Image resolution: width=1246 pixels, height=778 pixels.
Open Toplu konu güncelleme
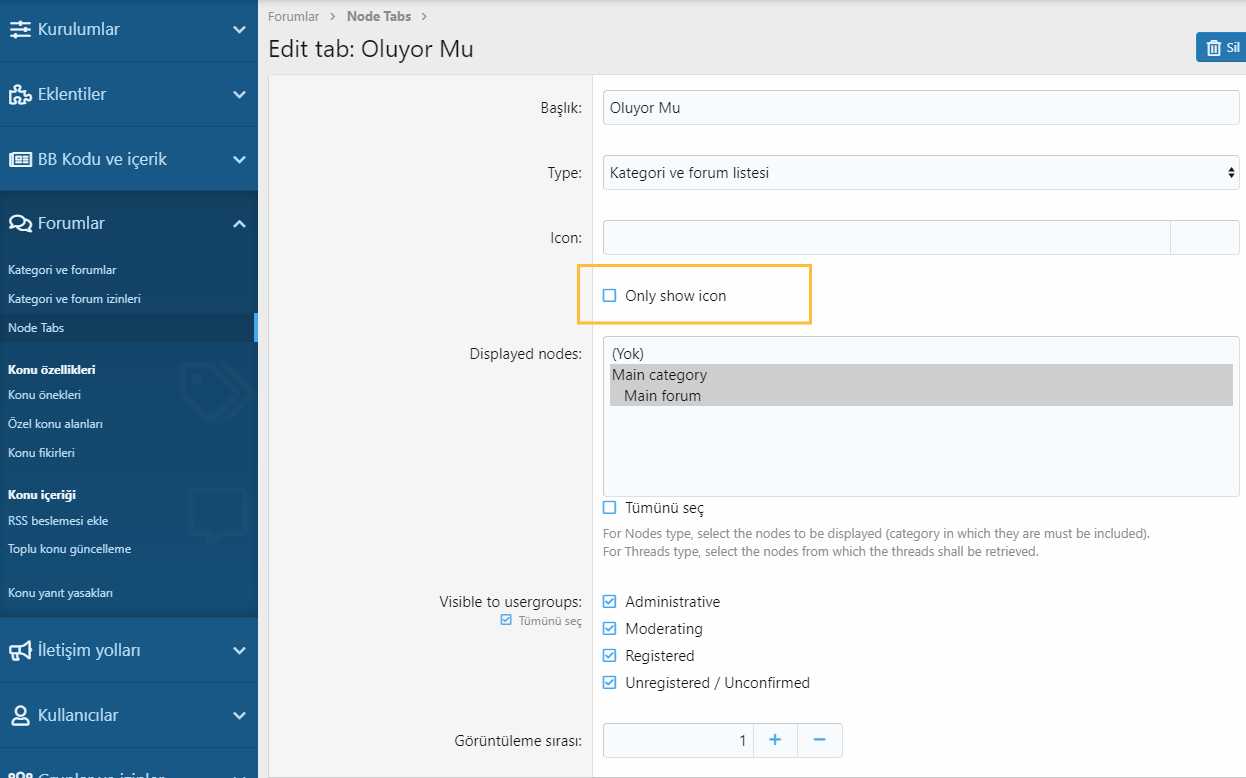coord(69,549)
